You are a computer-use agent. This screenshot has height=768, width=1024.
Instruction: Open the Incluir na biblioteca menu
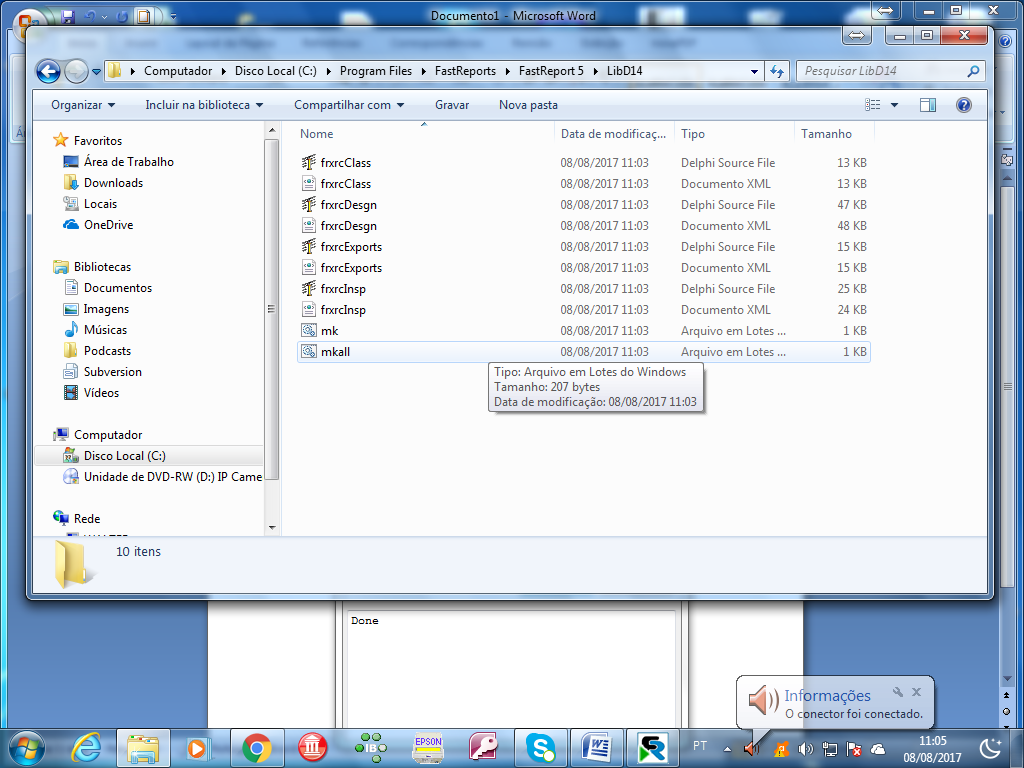tap(204, 104)
